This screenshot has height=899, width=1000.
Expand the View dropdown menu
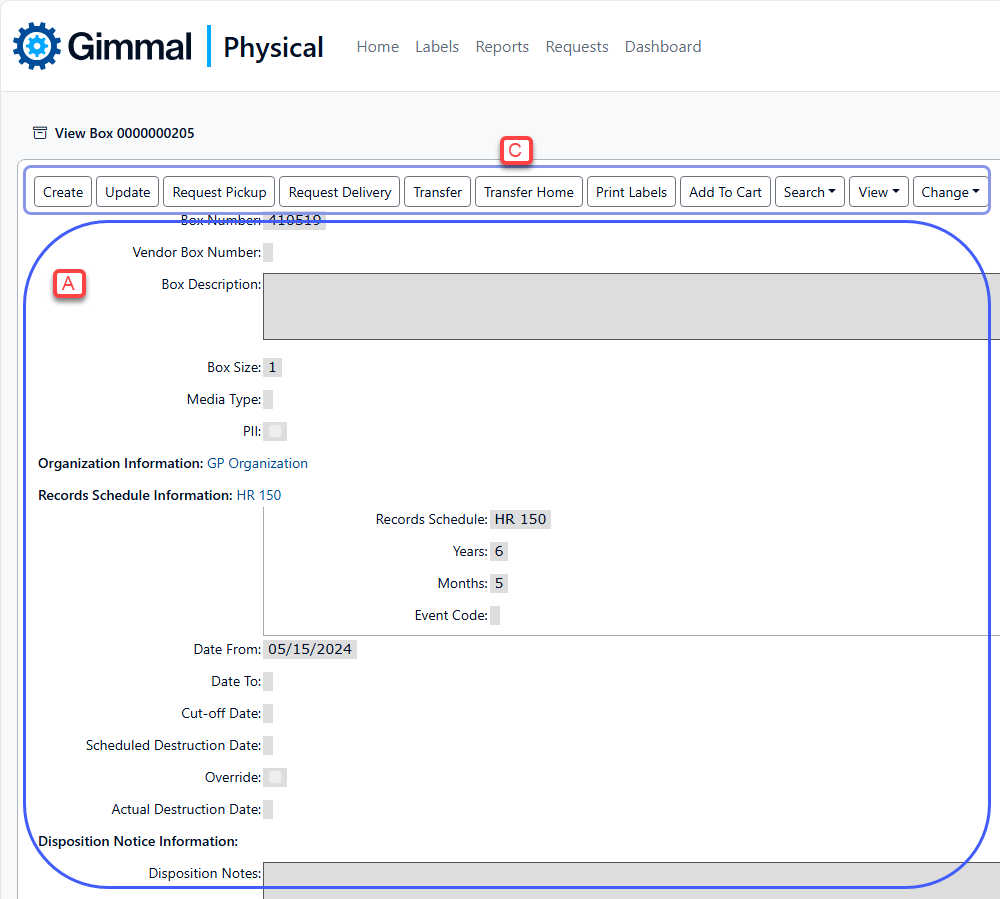(879, 192)
